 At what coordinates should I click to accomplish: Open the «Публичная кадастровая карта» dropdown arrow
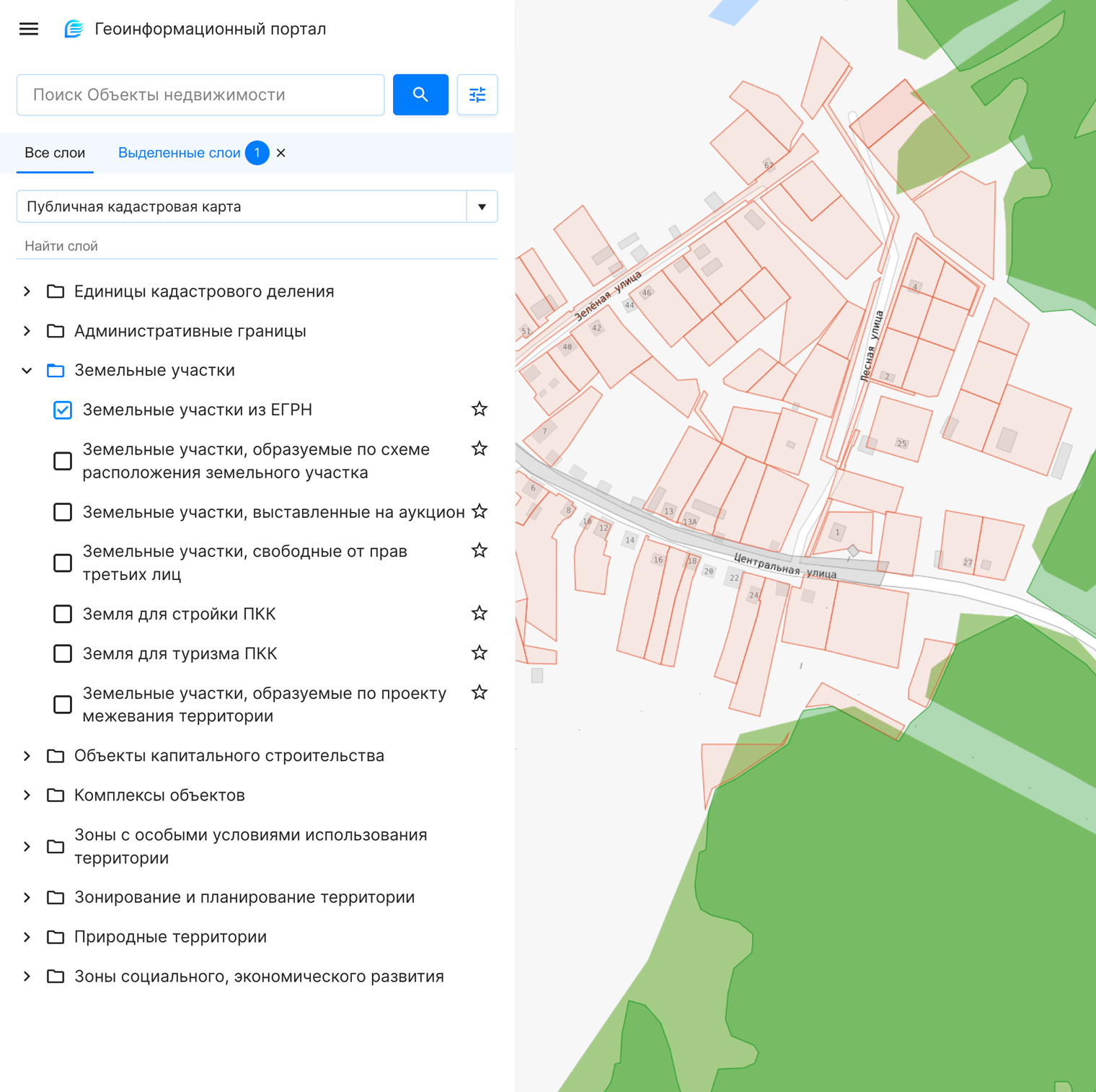click(482, 207)
